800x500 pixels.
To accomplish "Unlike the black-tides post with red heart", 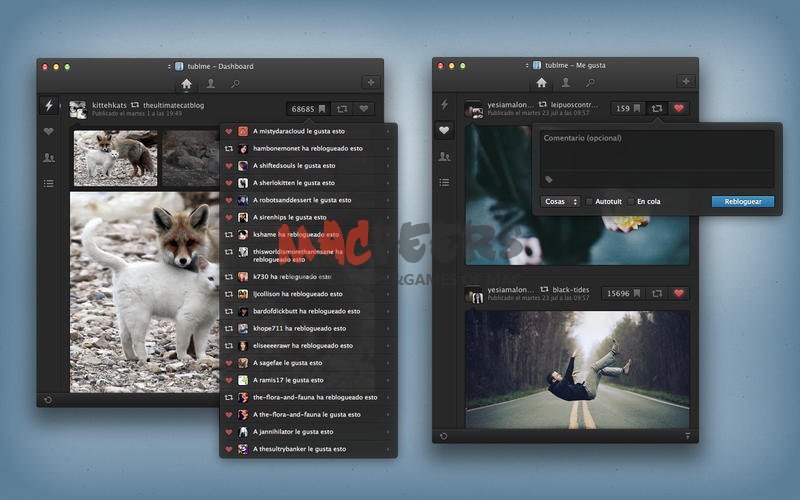I will click(x=679, y=293).
